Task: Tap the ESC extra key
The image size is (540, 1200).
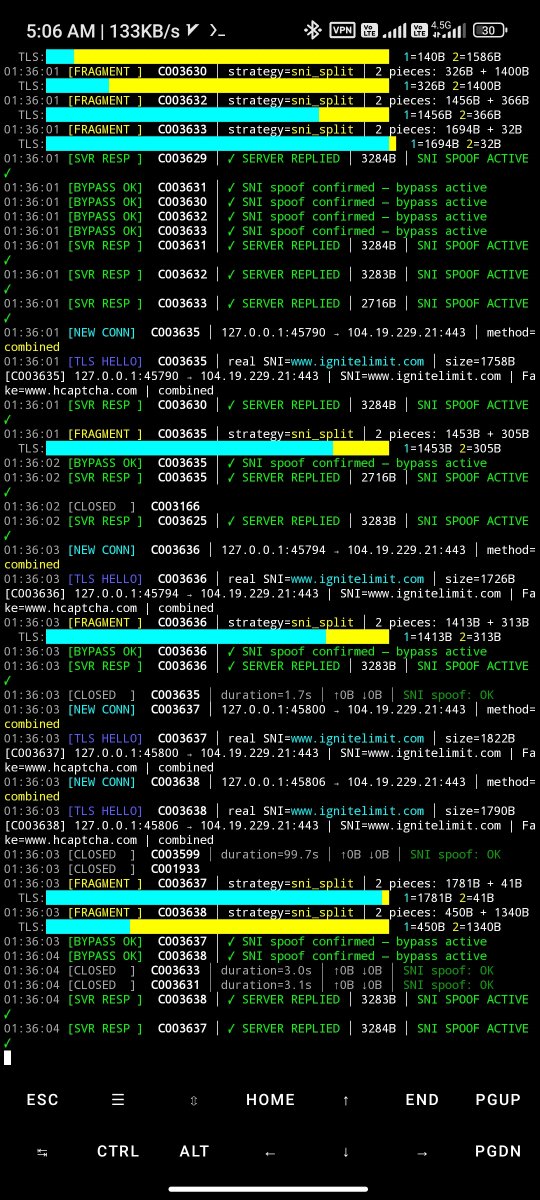Action: click(x=42, y=1100)
